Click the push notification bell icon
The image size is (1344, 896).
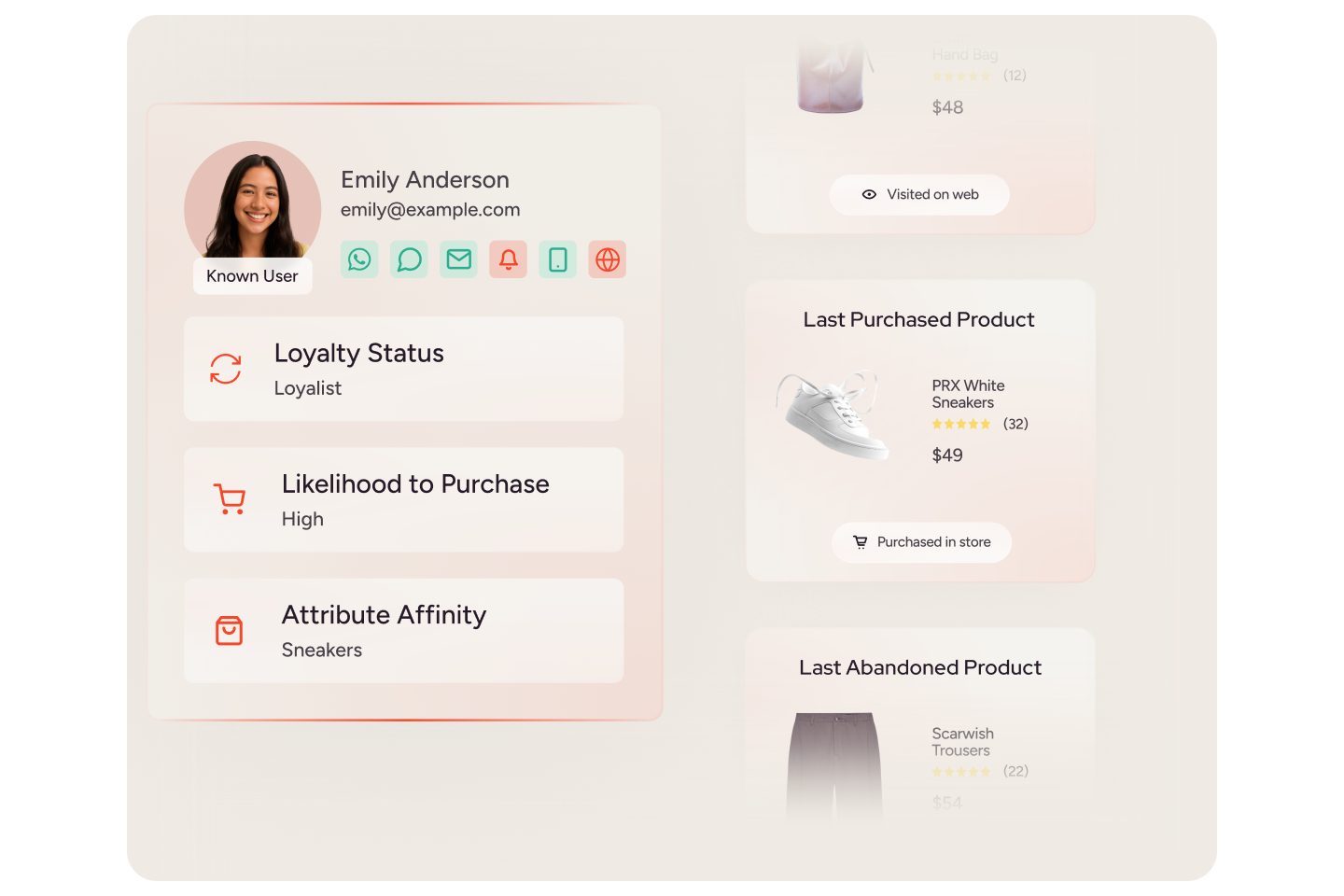pos(509,259)
